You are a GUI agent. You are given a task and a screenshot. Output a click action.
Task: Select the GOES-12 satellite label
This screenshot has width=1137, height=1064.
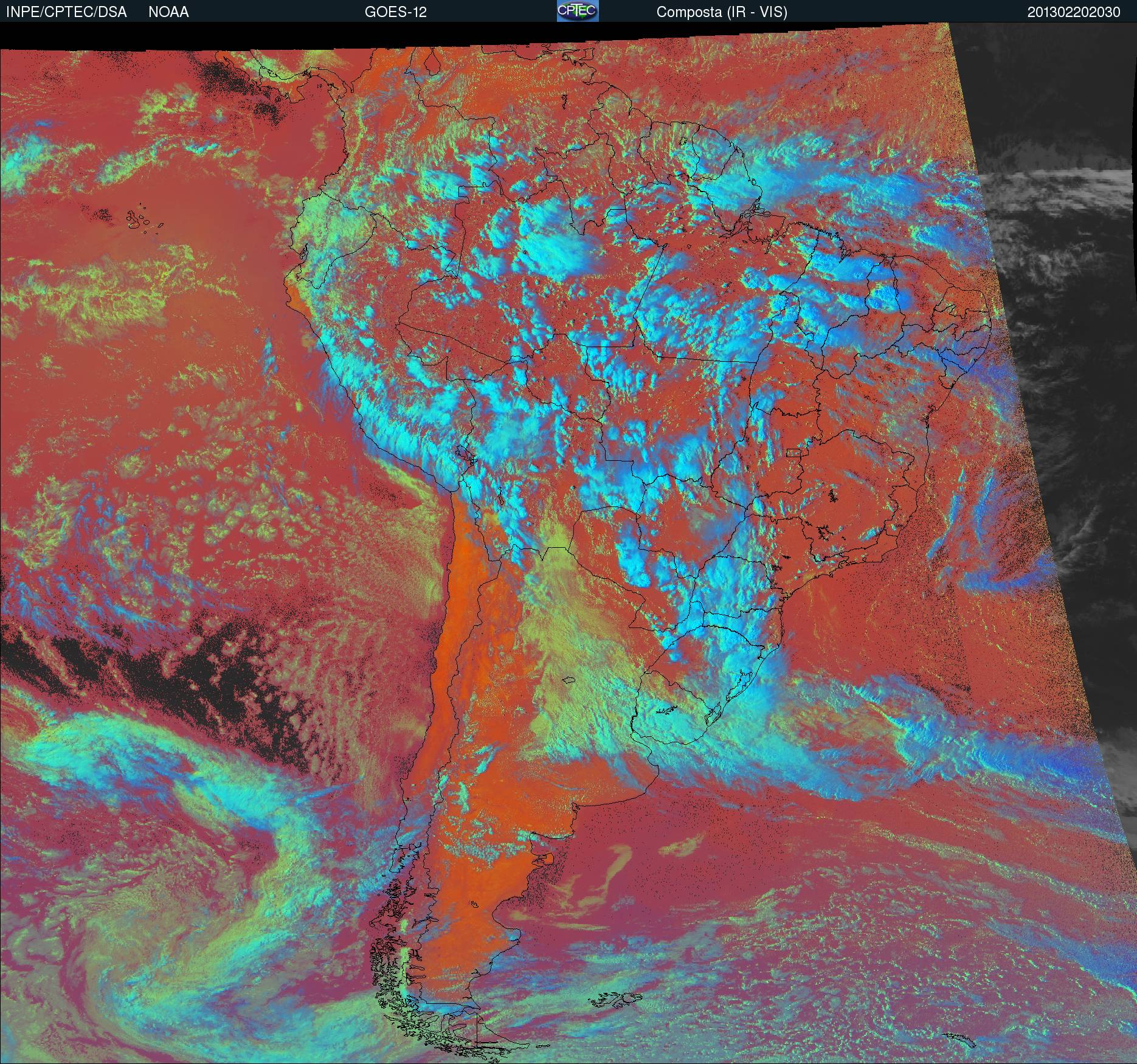click(395, 12)
